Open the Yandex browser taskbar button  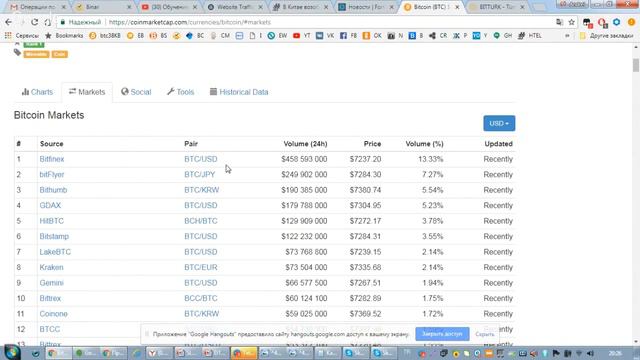pyautogui.click(x=158, y=353)
